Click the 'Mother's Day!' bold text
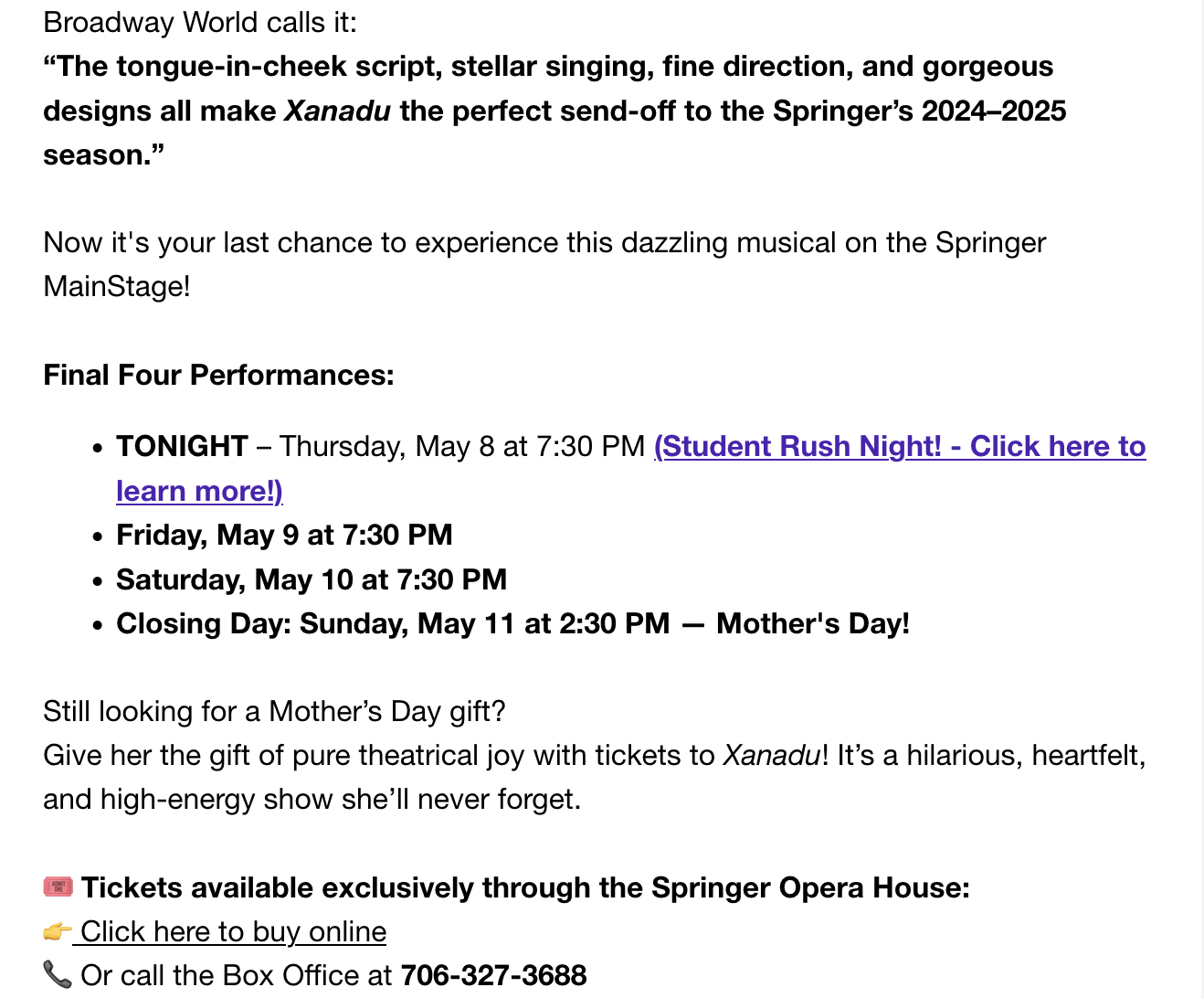 [x=813, y=623]
